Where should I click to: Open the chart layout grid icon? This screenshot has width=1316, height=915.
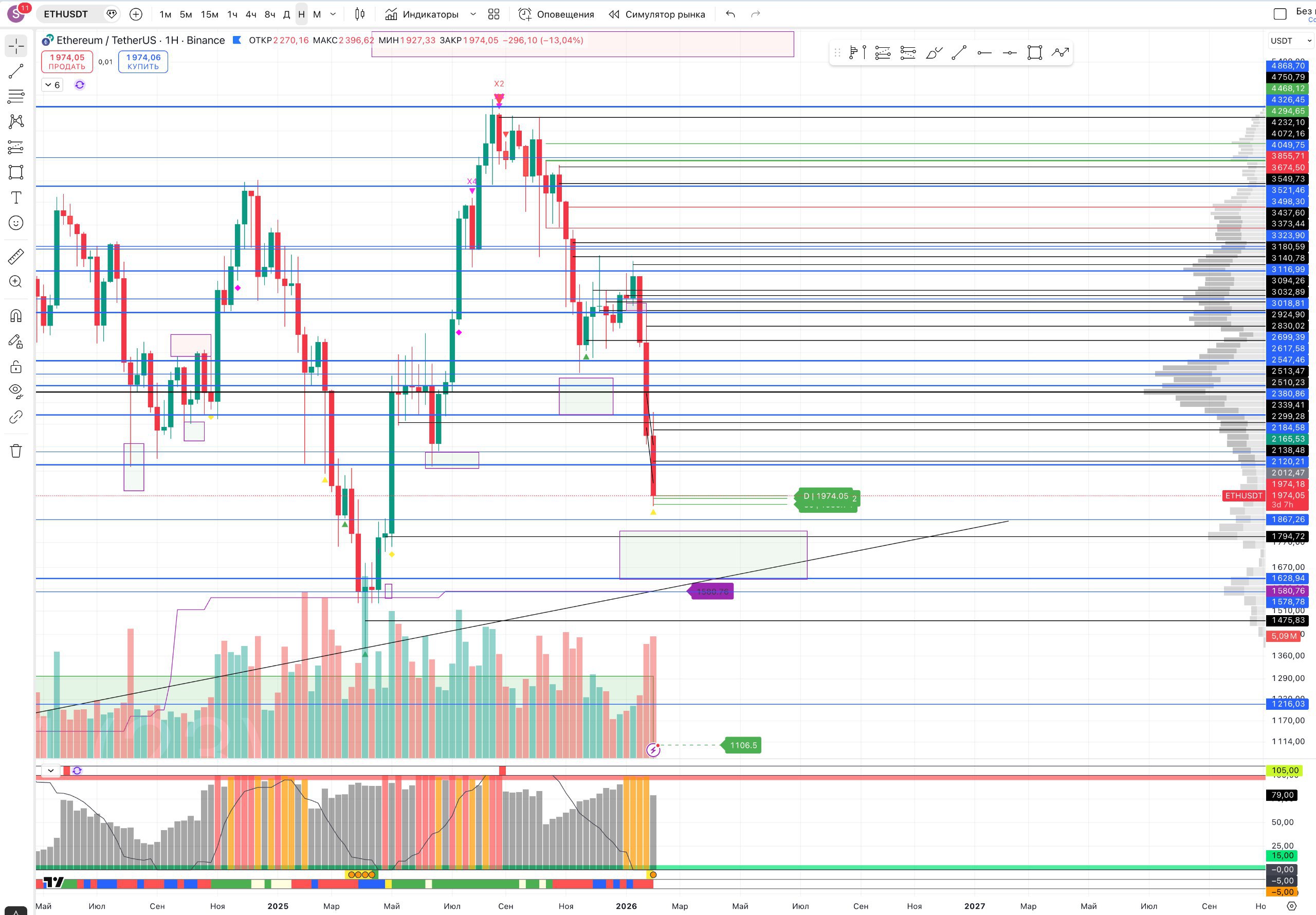coord(494,14)
